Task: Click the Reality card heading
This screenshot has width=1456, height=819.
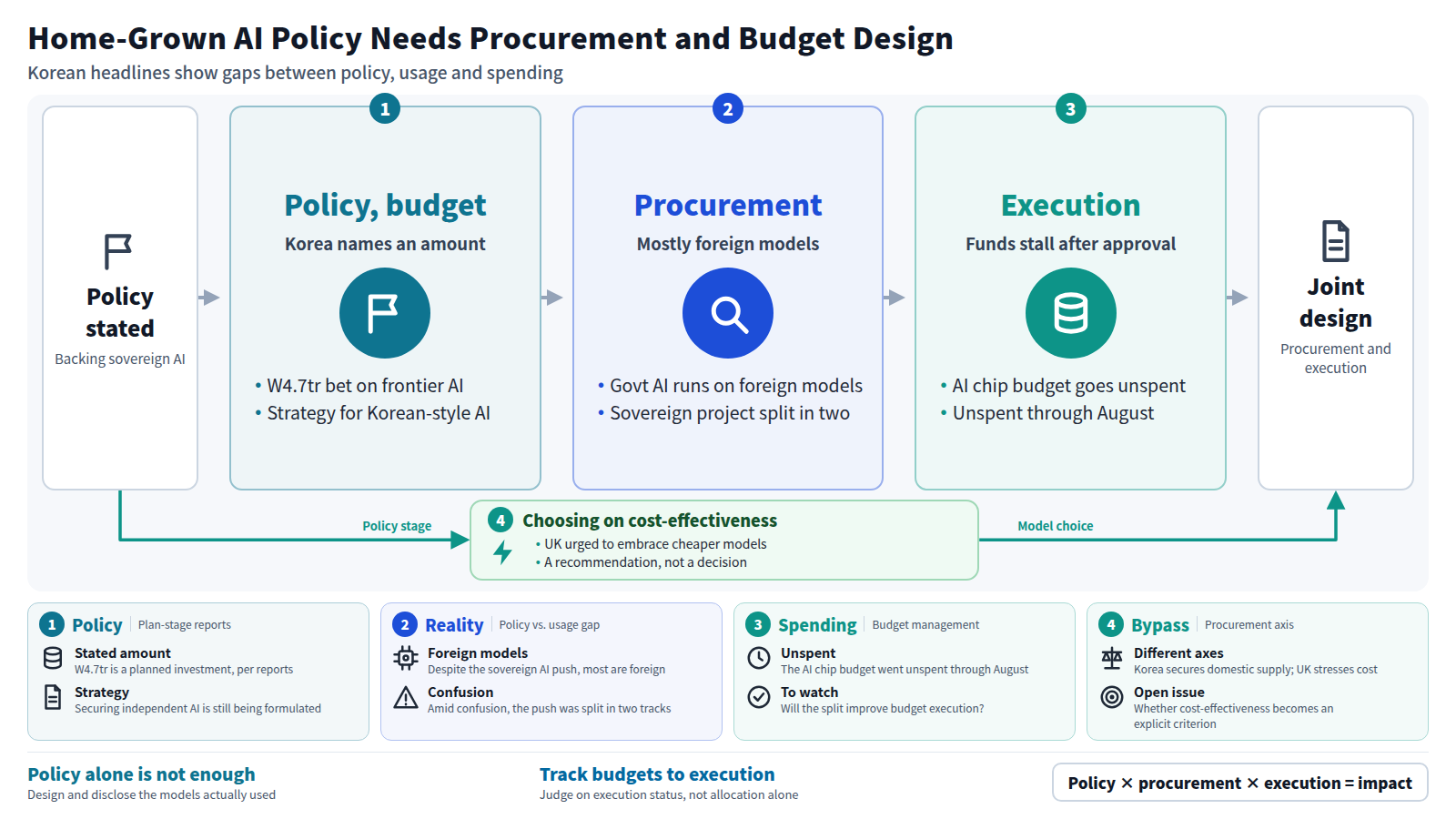Action: (x=454, y=625)
